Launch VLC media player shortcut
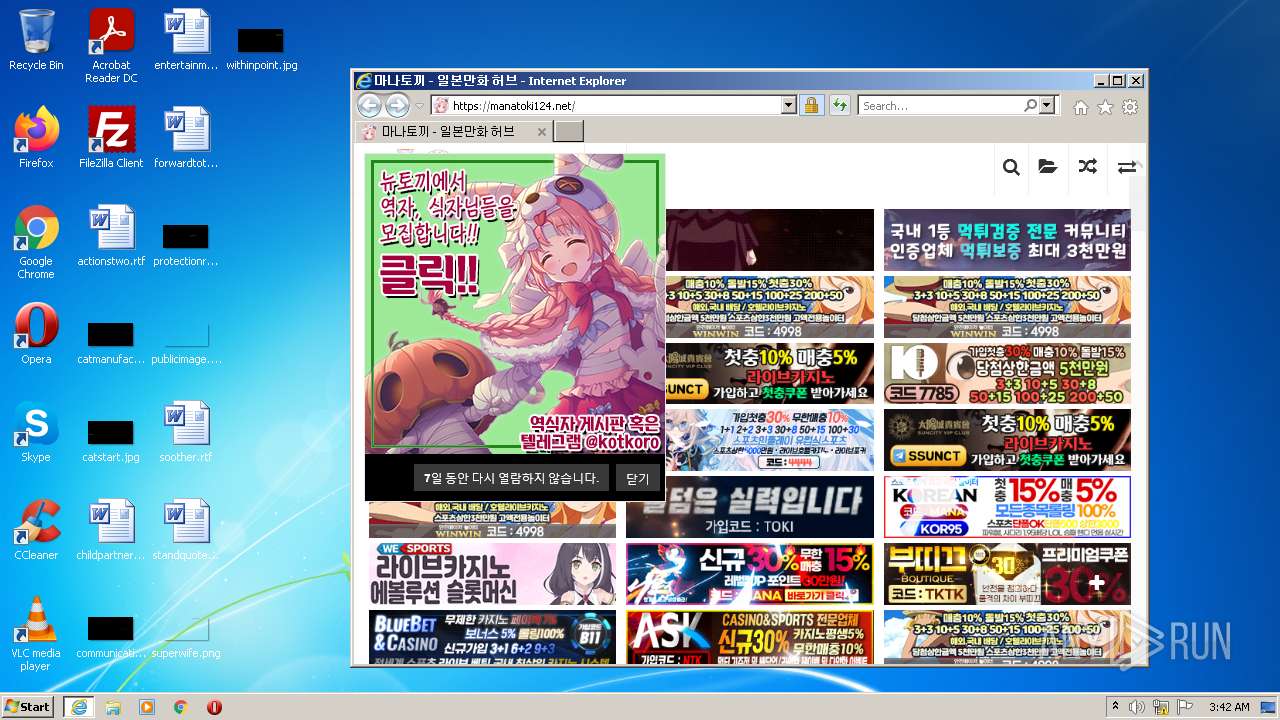This screenshot has width=1280, height=720. point(36,634)
